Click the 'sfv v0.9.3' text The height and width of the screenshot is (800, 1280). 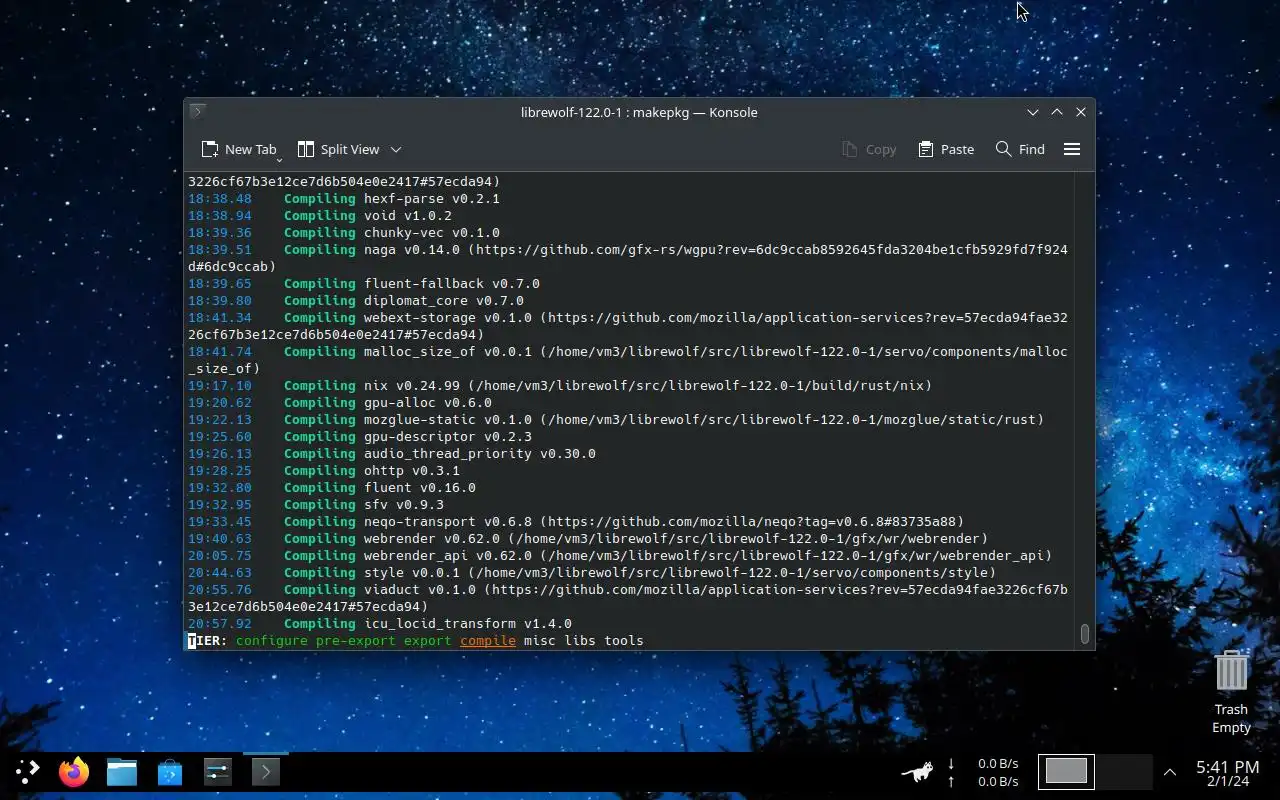[x=404, y=505]
